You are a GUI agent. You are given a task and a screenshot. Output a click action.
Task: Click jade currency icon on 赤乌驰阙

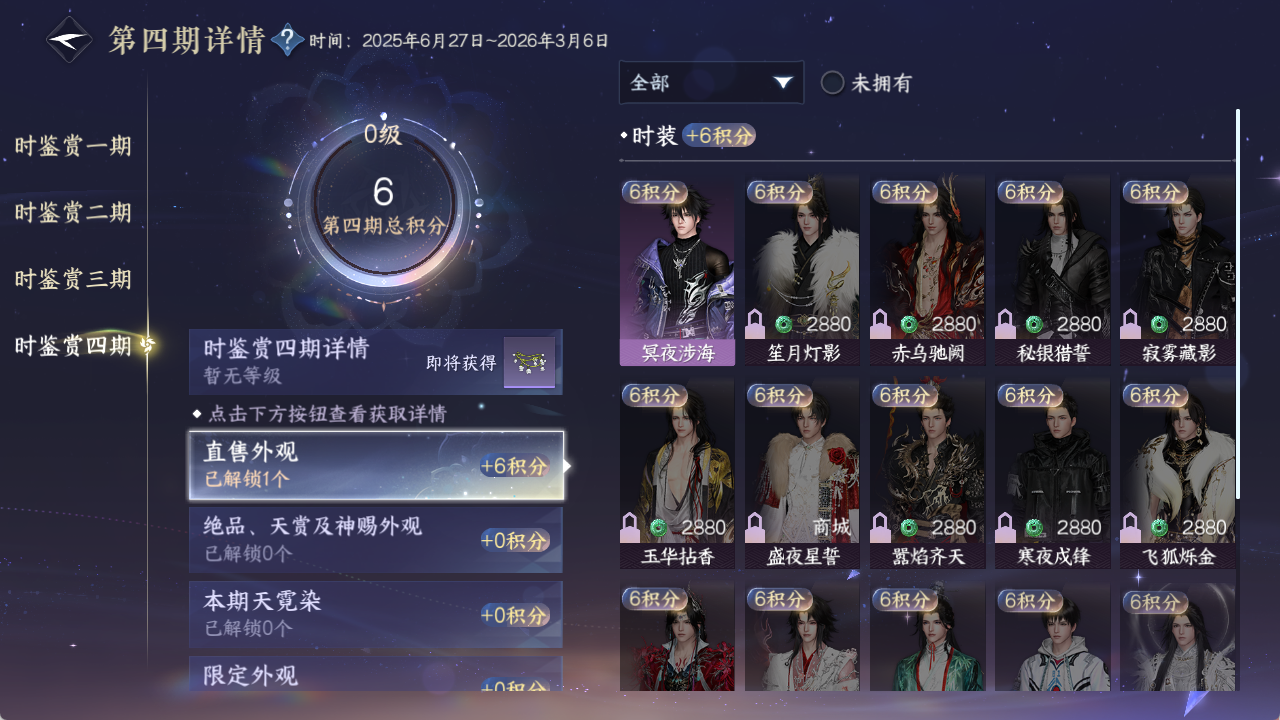(x=909, y=324)
